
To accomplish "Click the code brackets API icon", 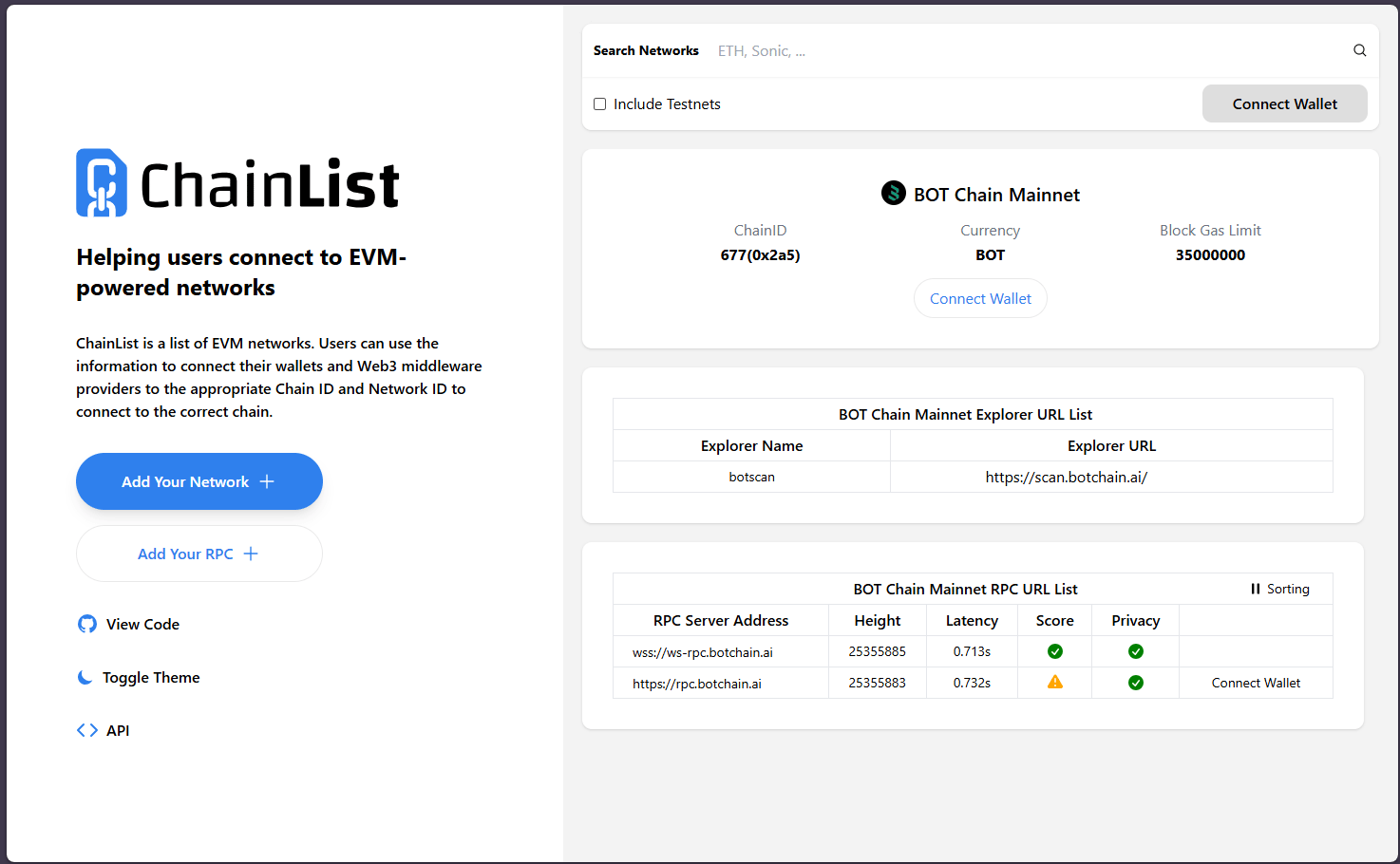I will point(87,730).
